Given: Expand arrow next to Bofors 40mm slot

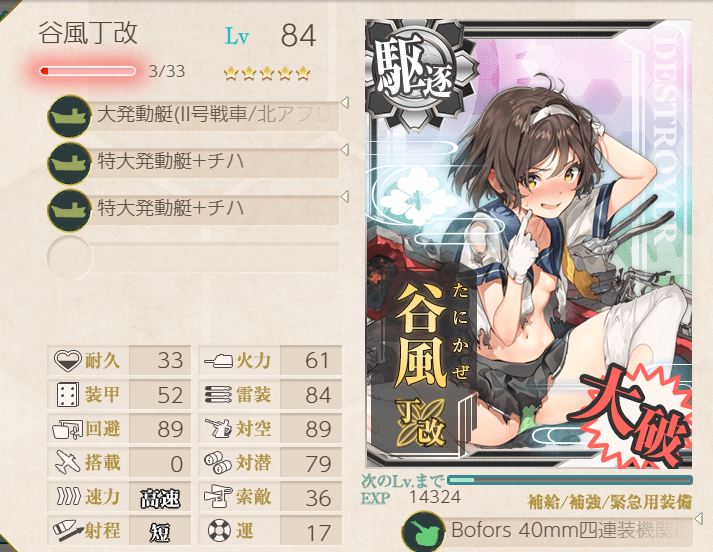Looking at the screenshot, I should point(699,518).
